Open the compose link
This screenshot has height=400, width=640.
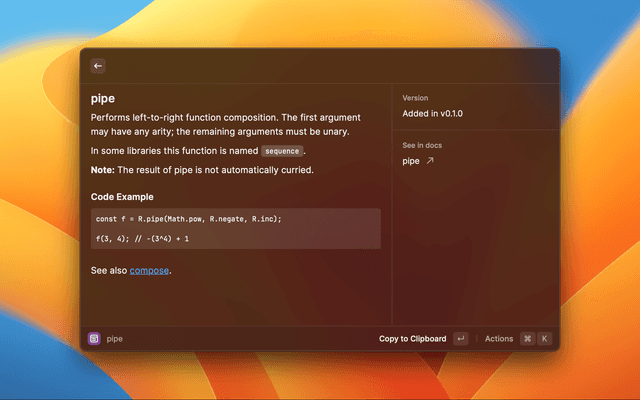click(149, 270)
